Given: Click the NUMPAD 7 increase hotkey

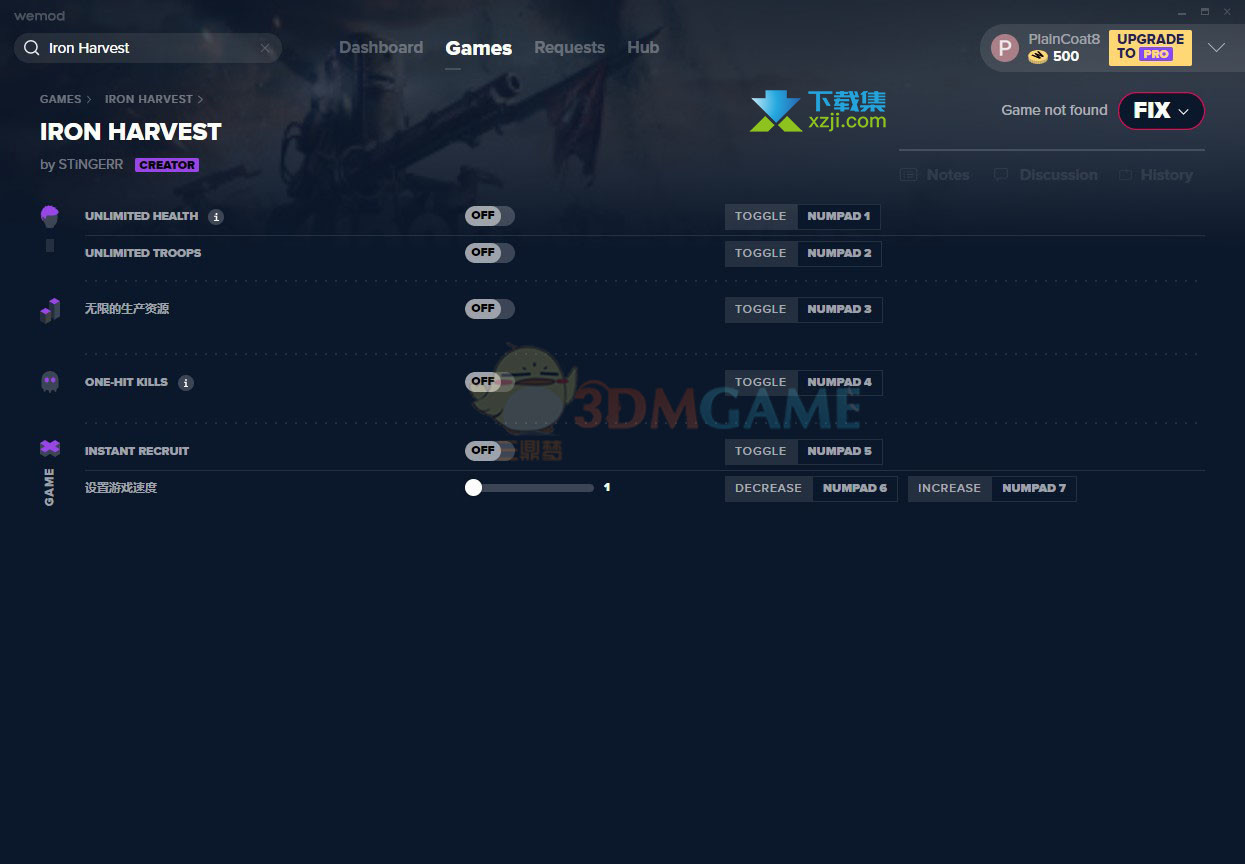Looking at the screenshot, I should pyautogui.click(x=1034, y=488).
